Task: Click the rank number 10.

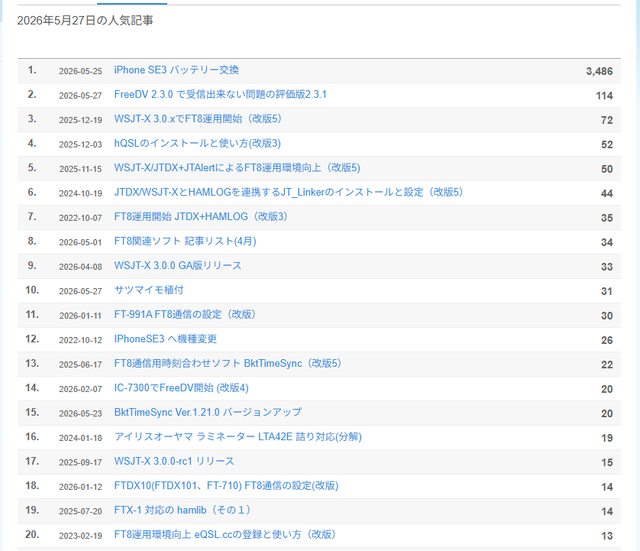Action: click(x=32, y=290)
